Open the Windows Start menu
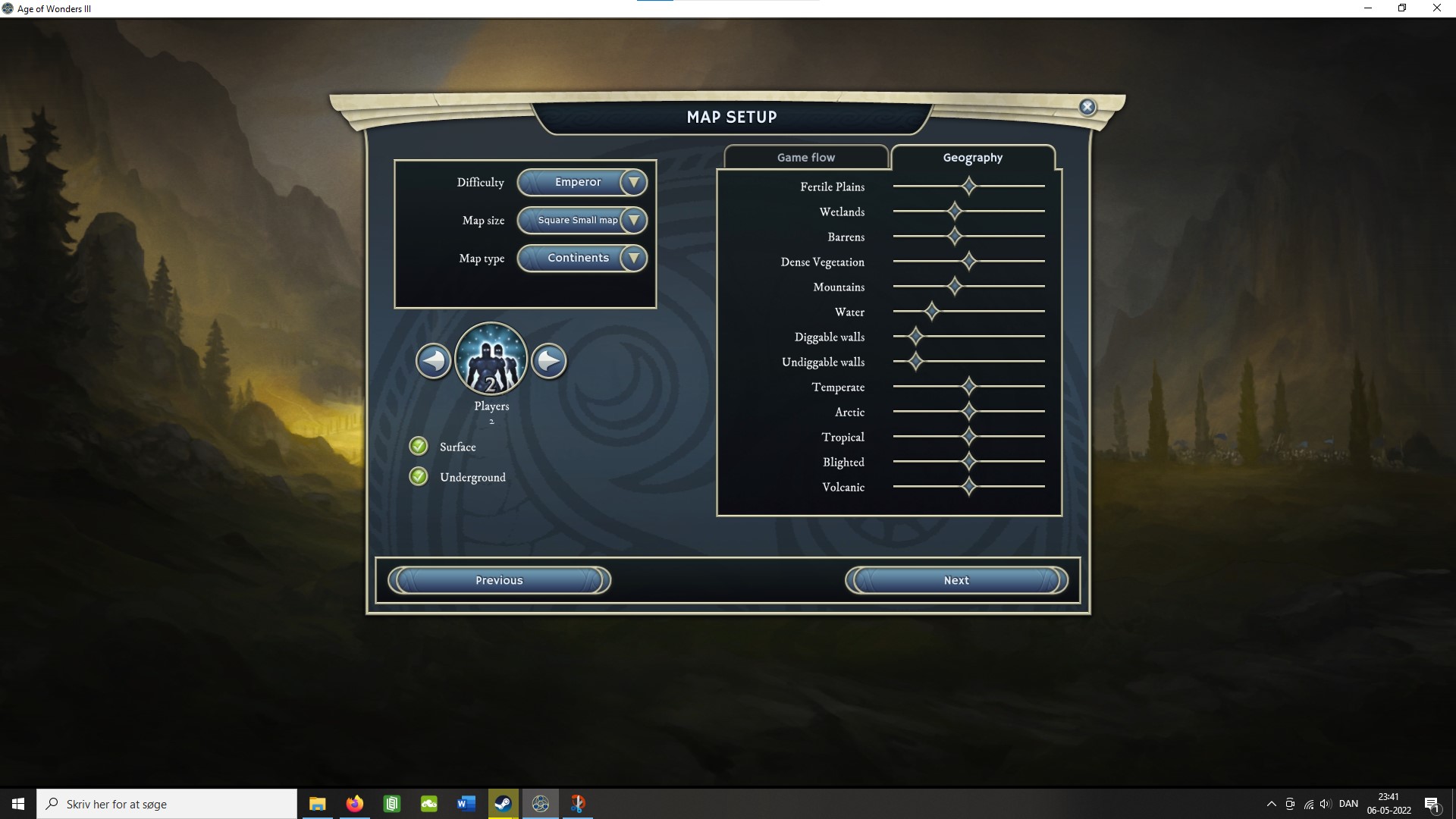Viewport: 1456px width, 819px height. click(x=18, y=804)
